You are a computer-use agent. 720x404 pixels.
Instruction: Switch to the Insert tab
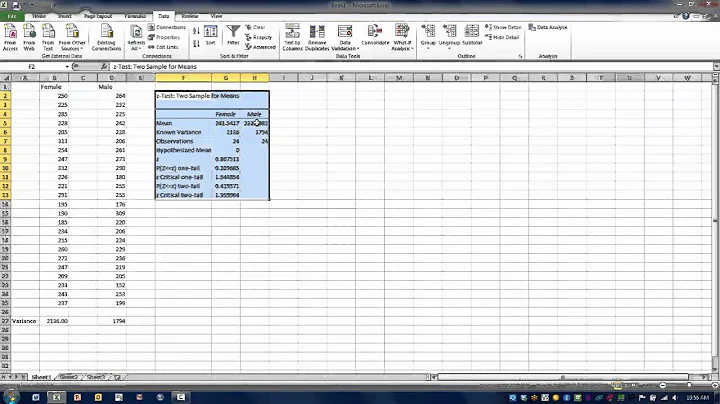(64, 16)
